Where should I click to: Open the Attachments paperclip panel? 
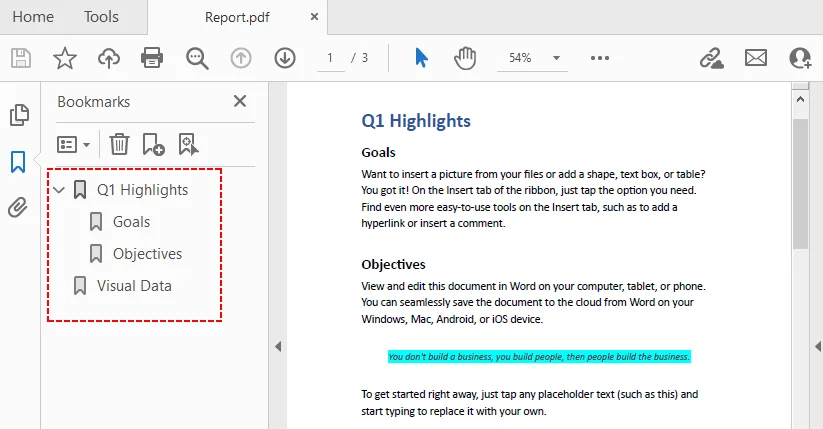(18, 207)
